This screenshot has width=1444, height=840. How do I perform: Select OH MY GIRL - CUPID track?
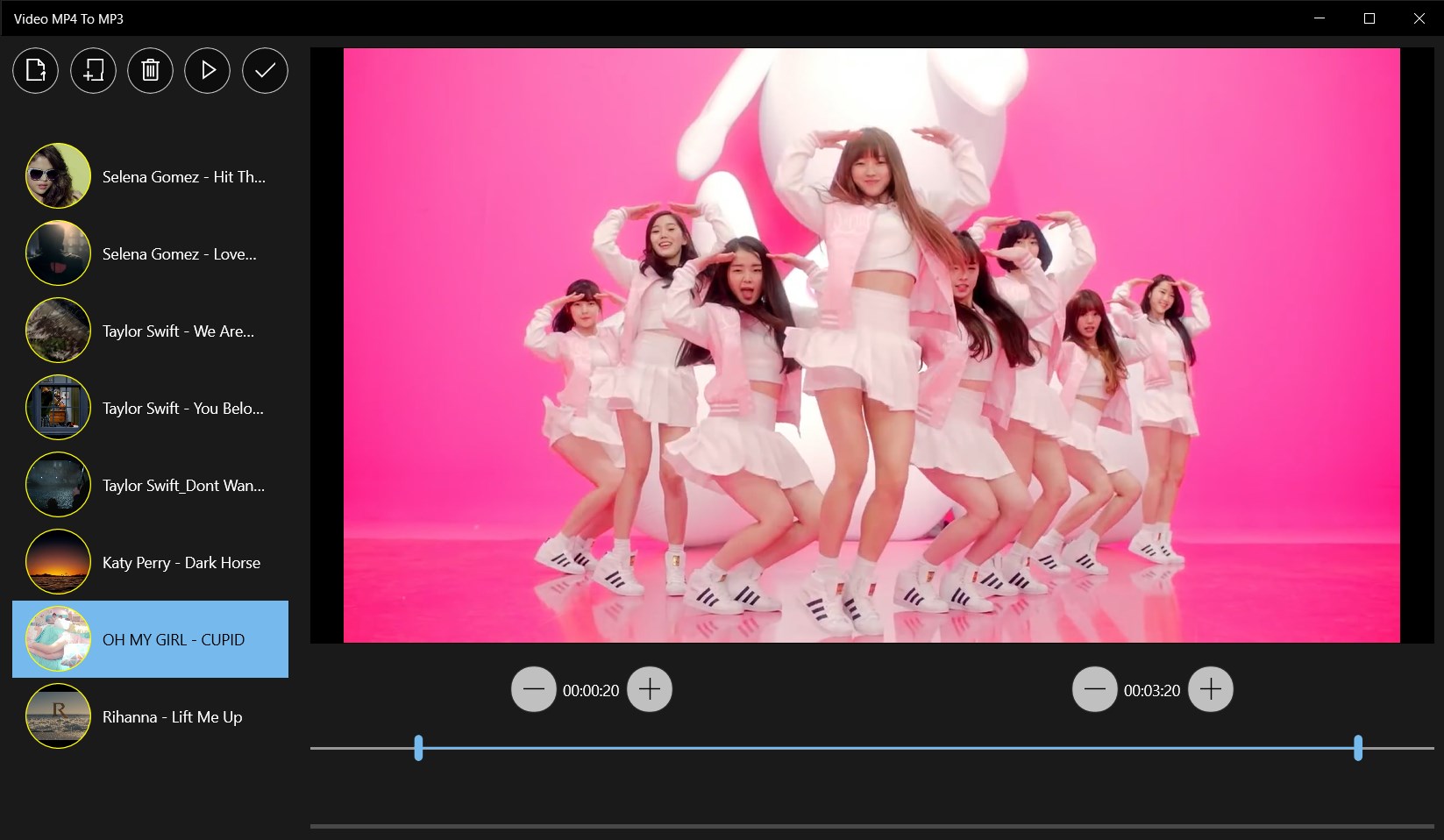150,639
